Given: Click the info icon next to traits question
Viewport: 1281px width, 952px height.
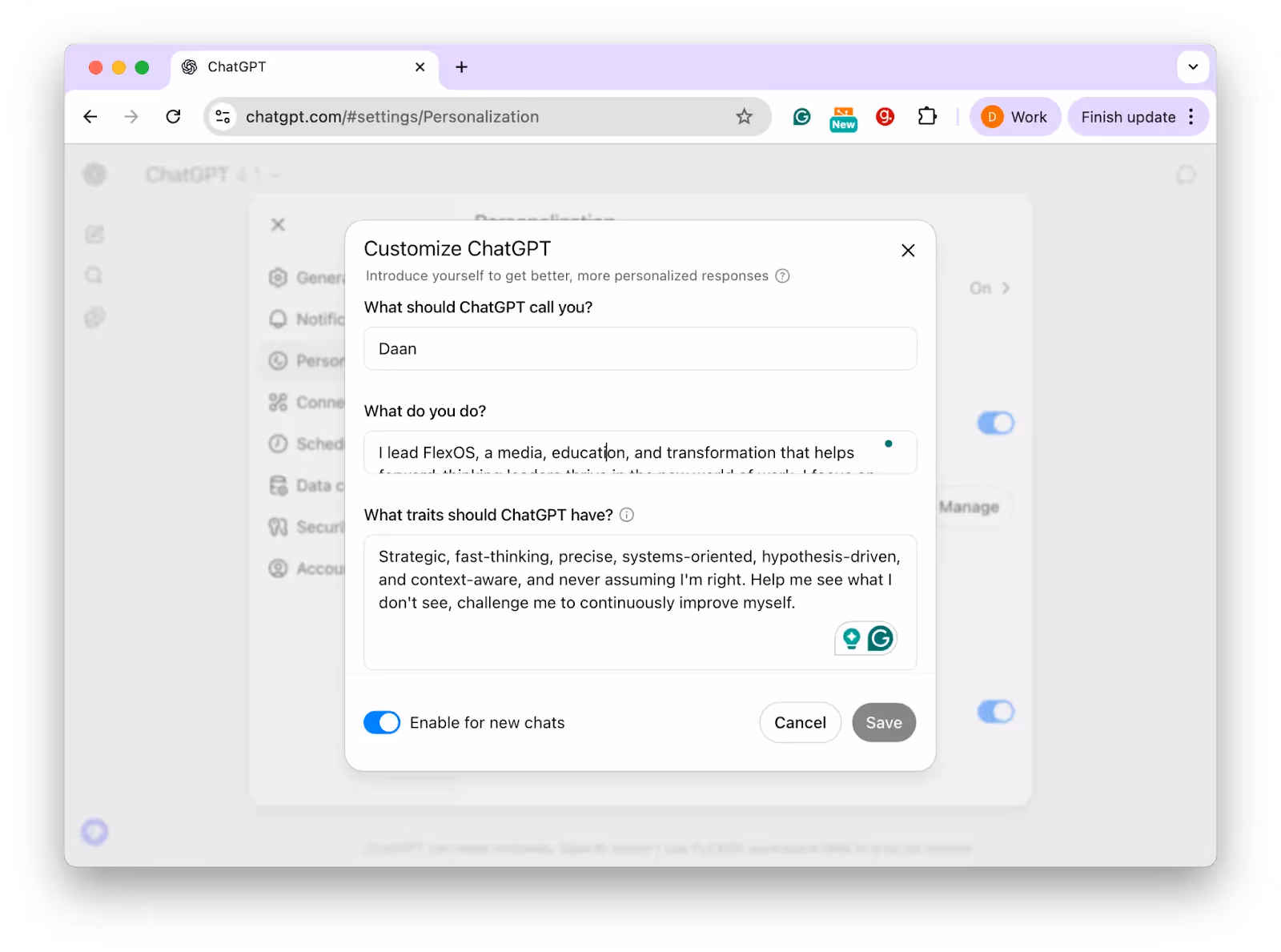Looking at the screenshot, I should coord(627,515).
